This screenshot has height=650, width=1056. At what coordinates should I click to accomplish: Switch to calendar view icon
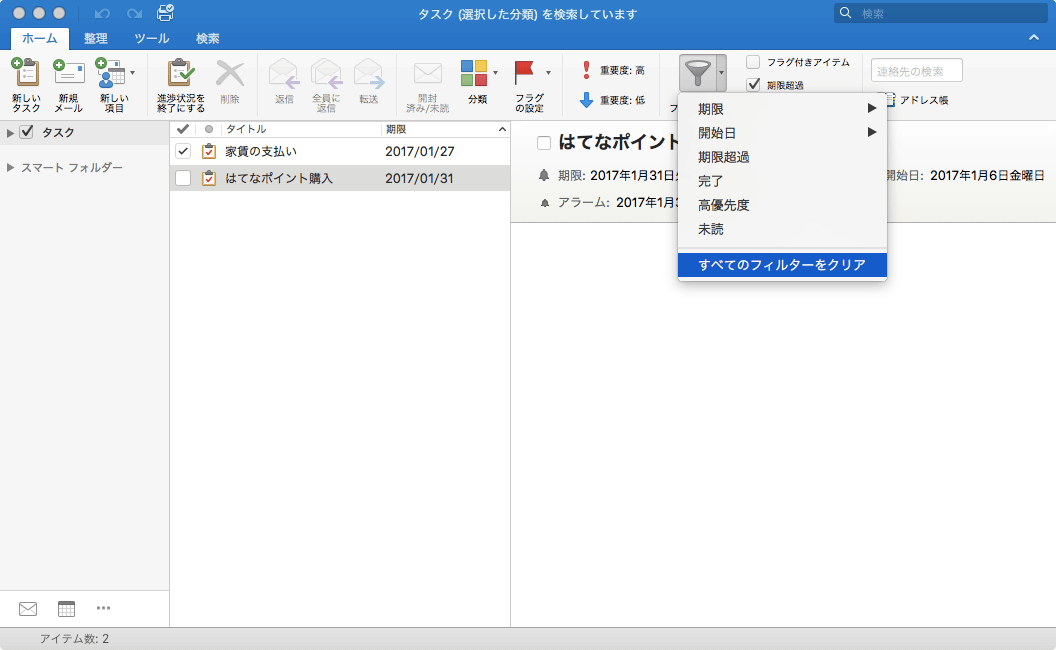point(67,609)
